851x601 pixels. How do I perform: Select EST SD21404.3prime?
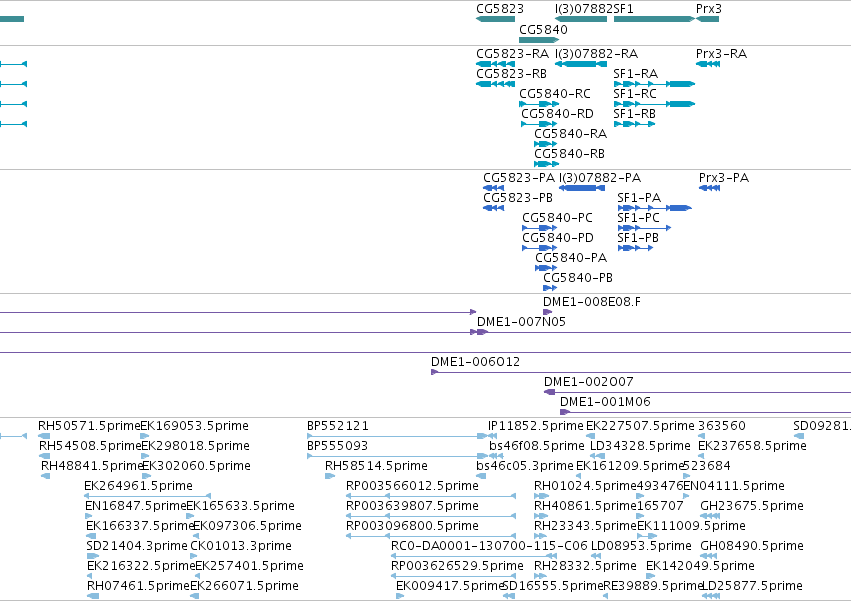pos(93,556)
